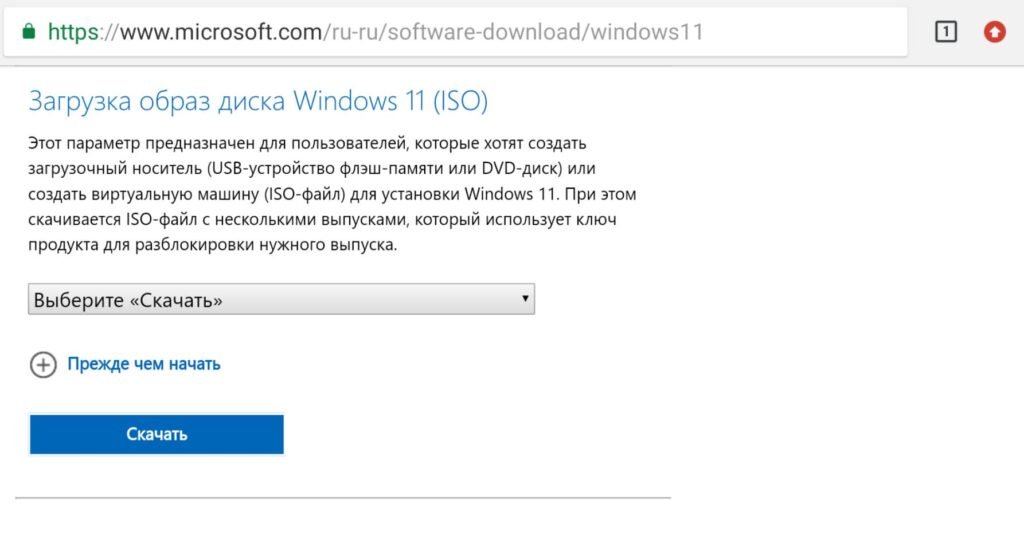Image resolution: width=1024 pixels, height=542 pixels.
Task: Click the last line ending нужного выпуска
Action: pyautogui.click(x=212, y=246)
